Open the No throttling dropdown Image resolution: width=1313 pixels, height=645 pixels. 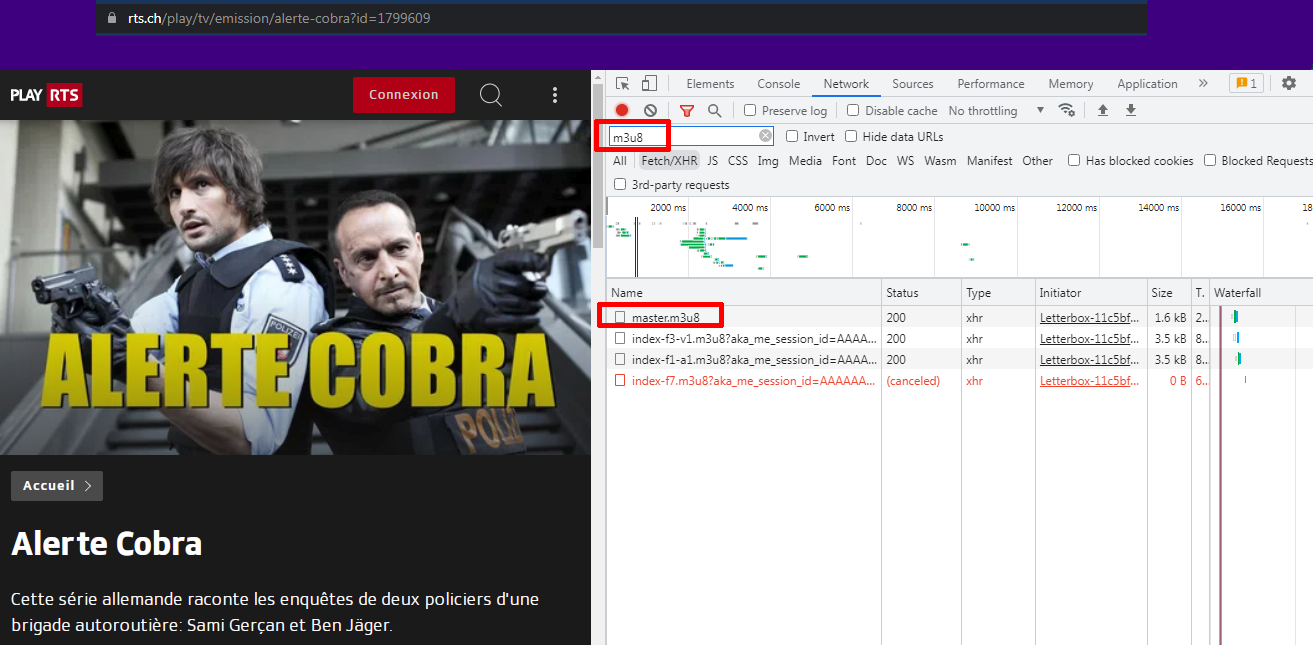[x=996, y=111]
